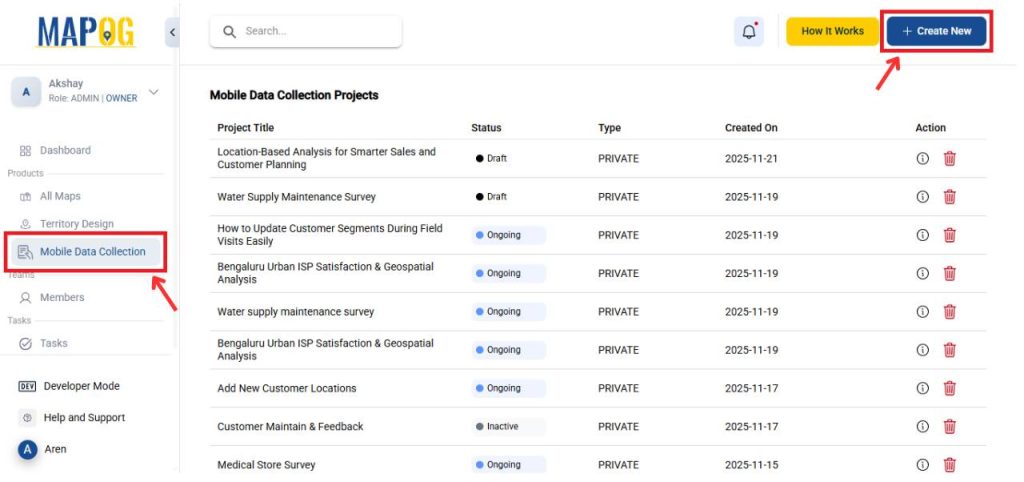
Task: Delete the Location-Based Analysis project
Action: pyautogui.click(x=949, y=159)
